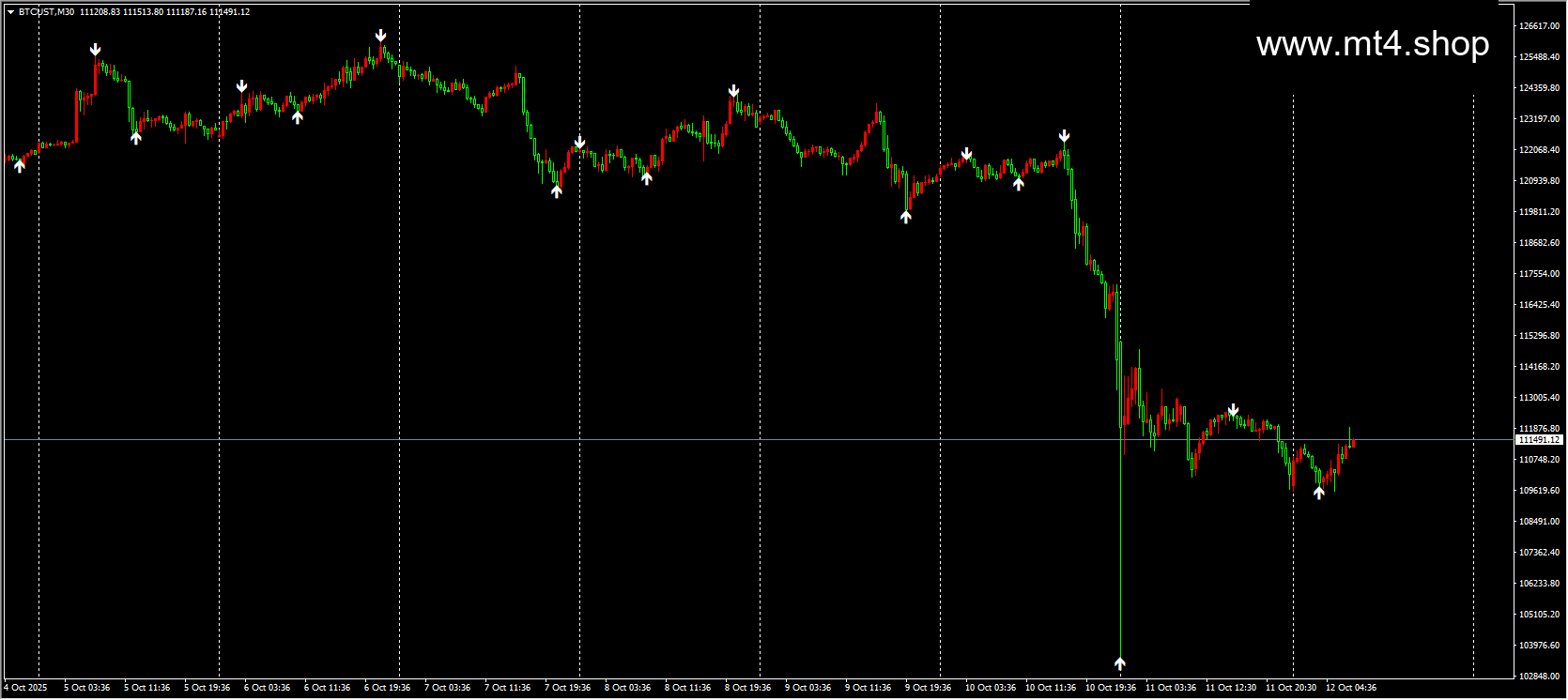
Task: Click price axis label 116425.40
Action: tap(1540, 305)
